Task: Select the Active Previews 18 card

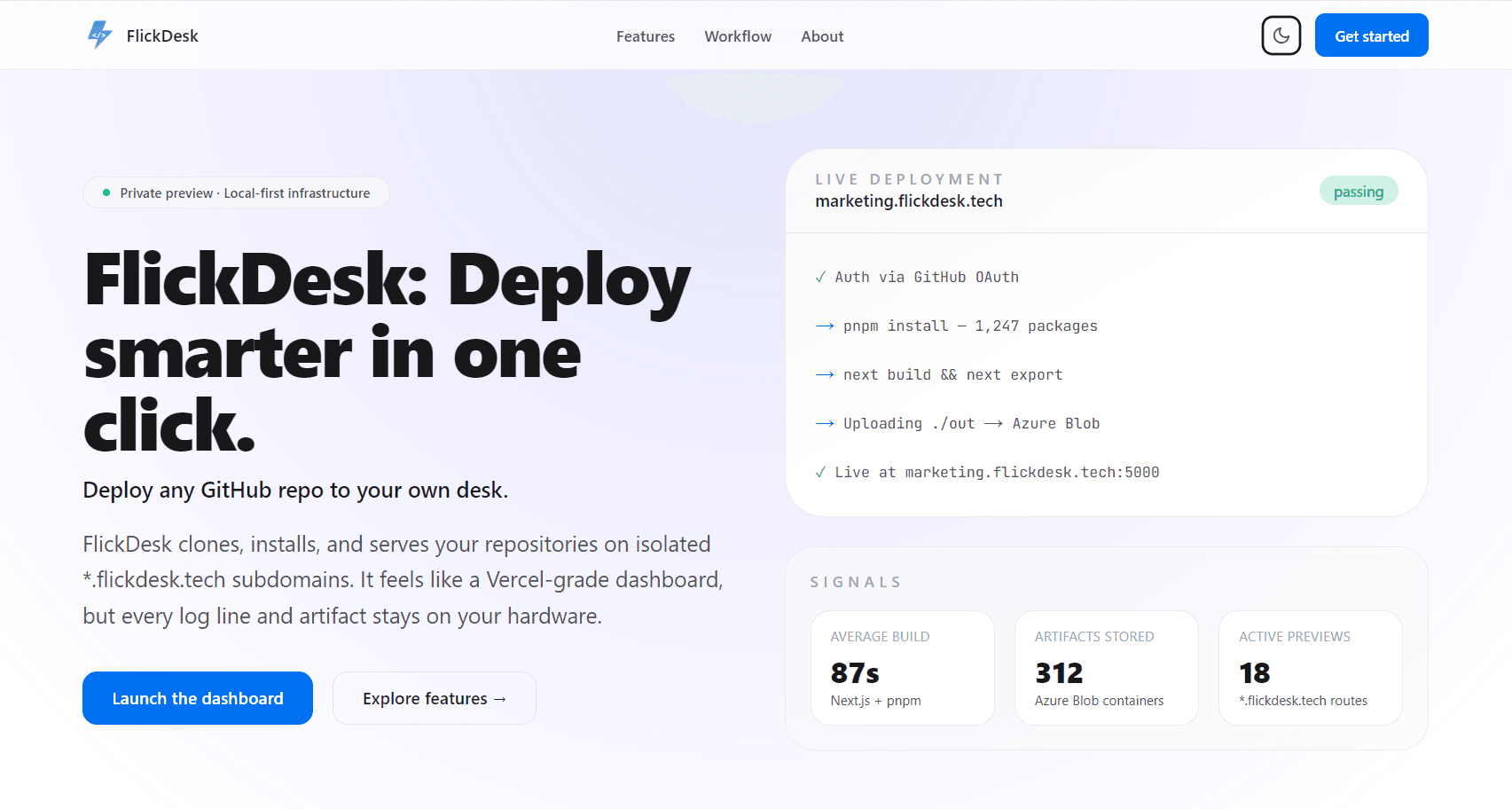Action: 1310,667
